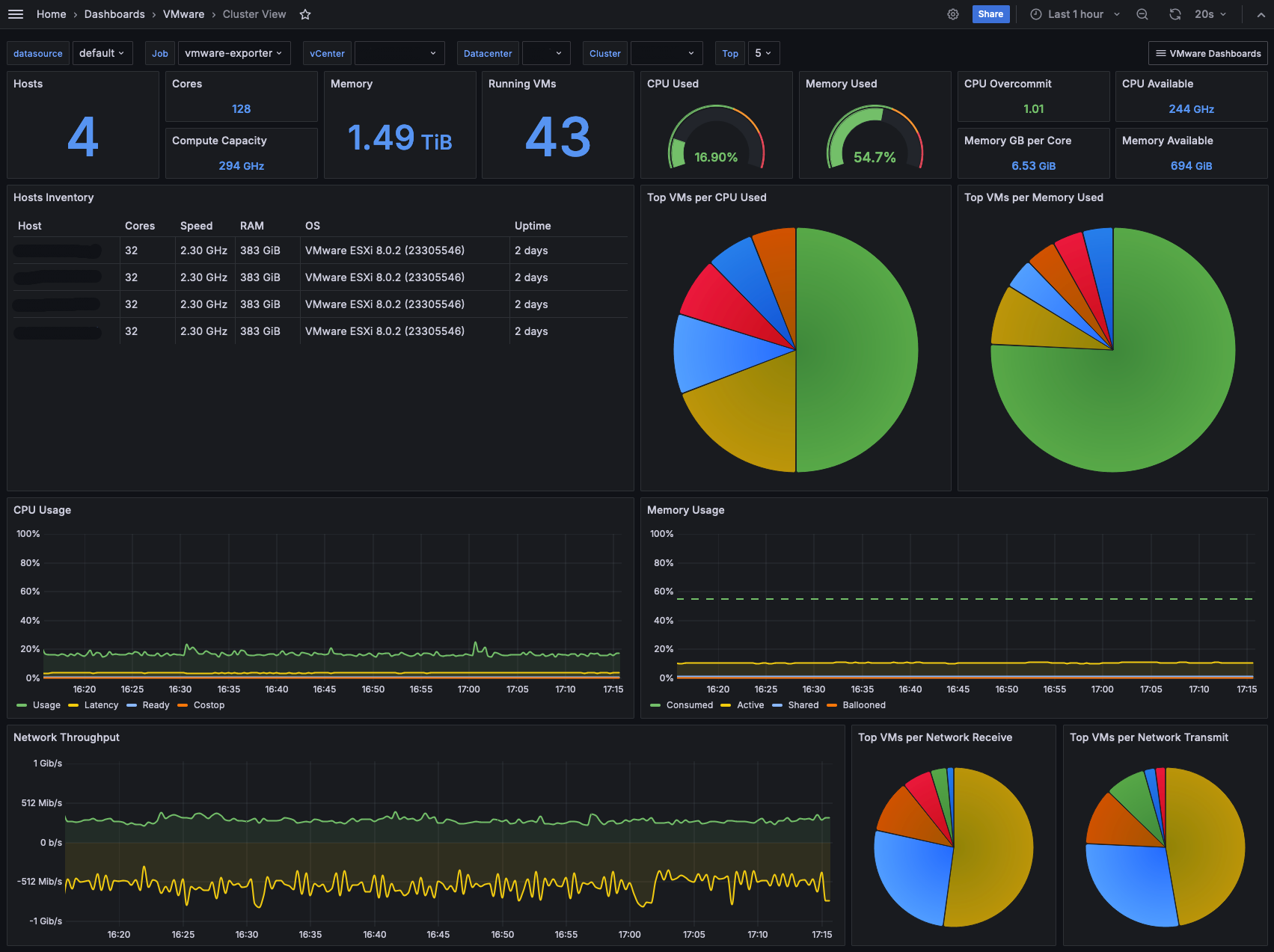Image resolution: width=1274 pixels, height=952 pixels.
Task: Expand the 20s refresh interval dropdown
Action: click(x=1210, y=14)
